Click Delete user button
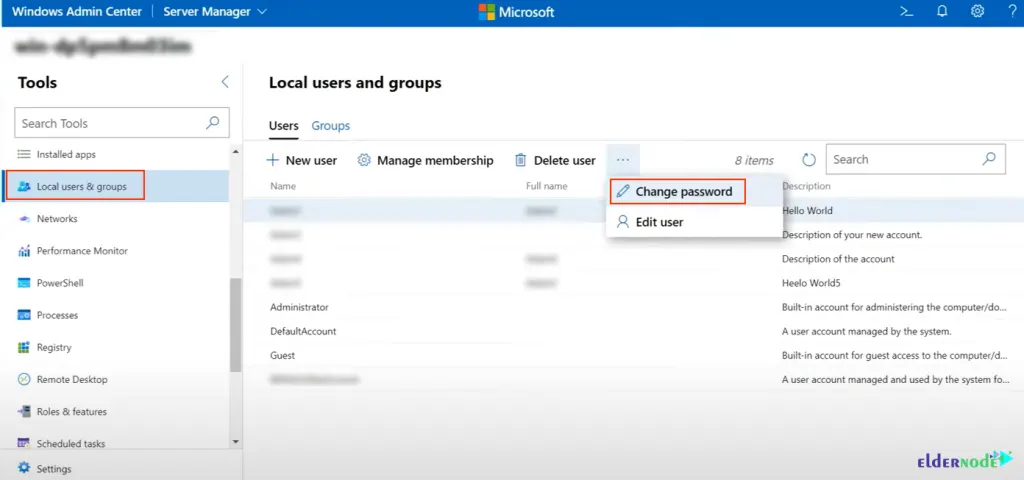This screenshot has width=1024, height=480. (555, 160)
